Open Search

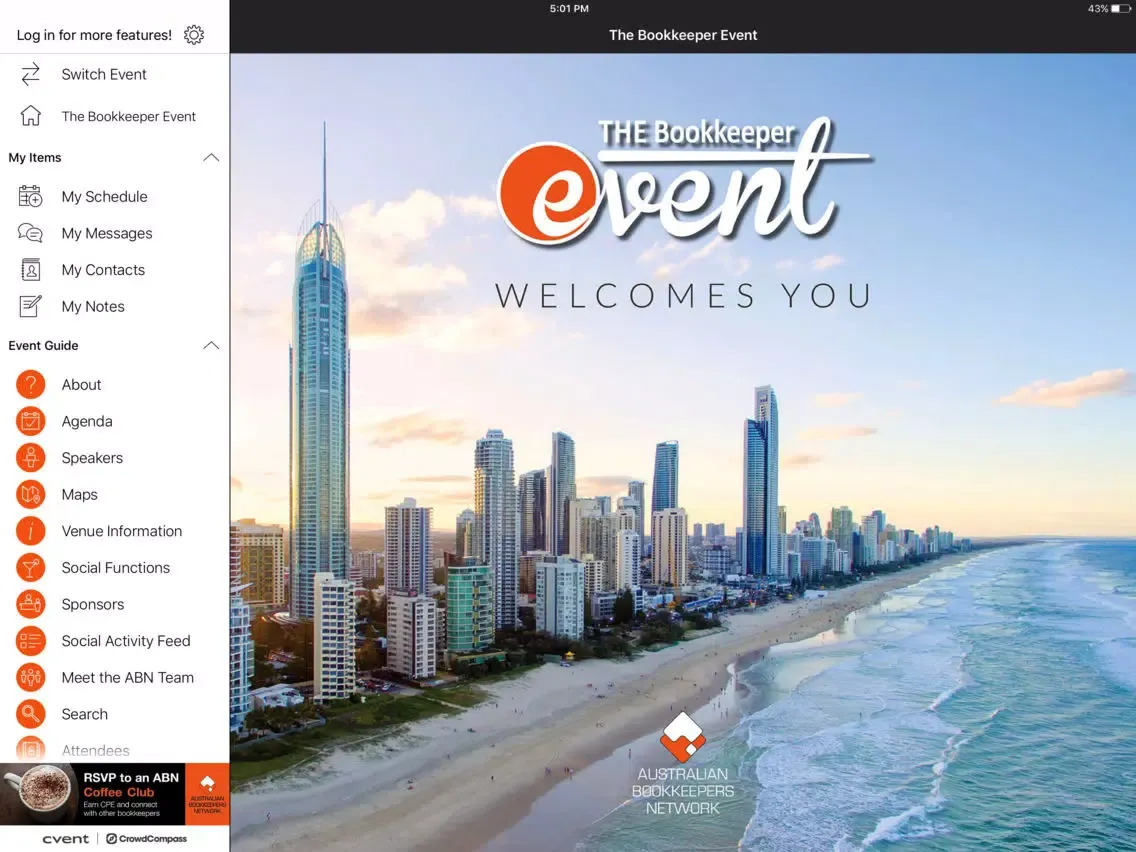[114, 714]
